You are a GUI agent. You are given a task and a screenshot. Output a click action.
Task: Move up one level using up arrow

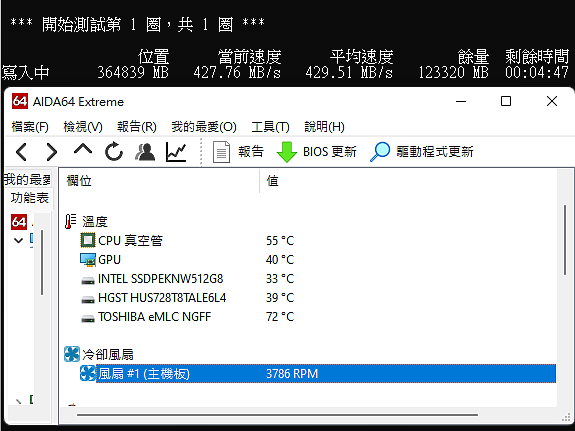pos(83,150)
